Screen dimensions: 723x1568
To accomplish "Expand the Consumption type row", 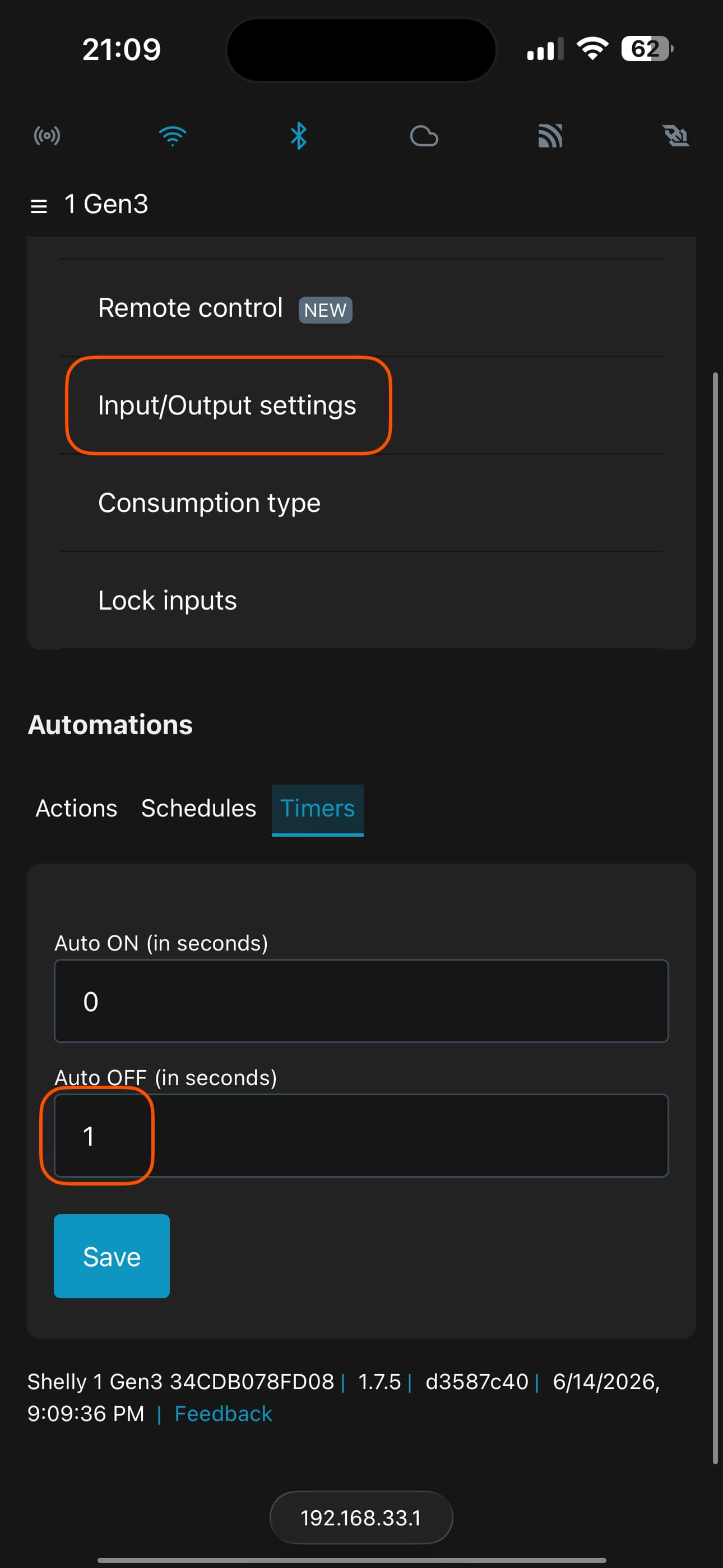I will point(361,503).
